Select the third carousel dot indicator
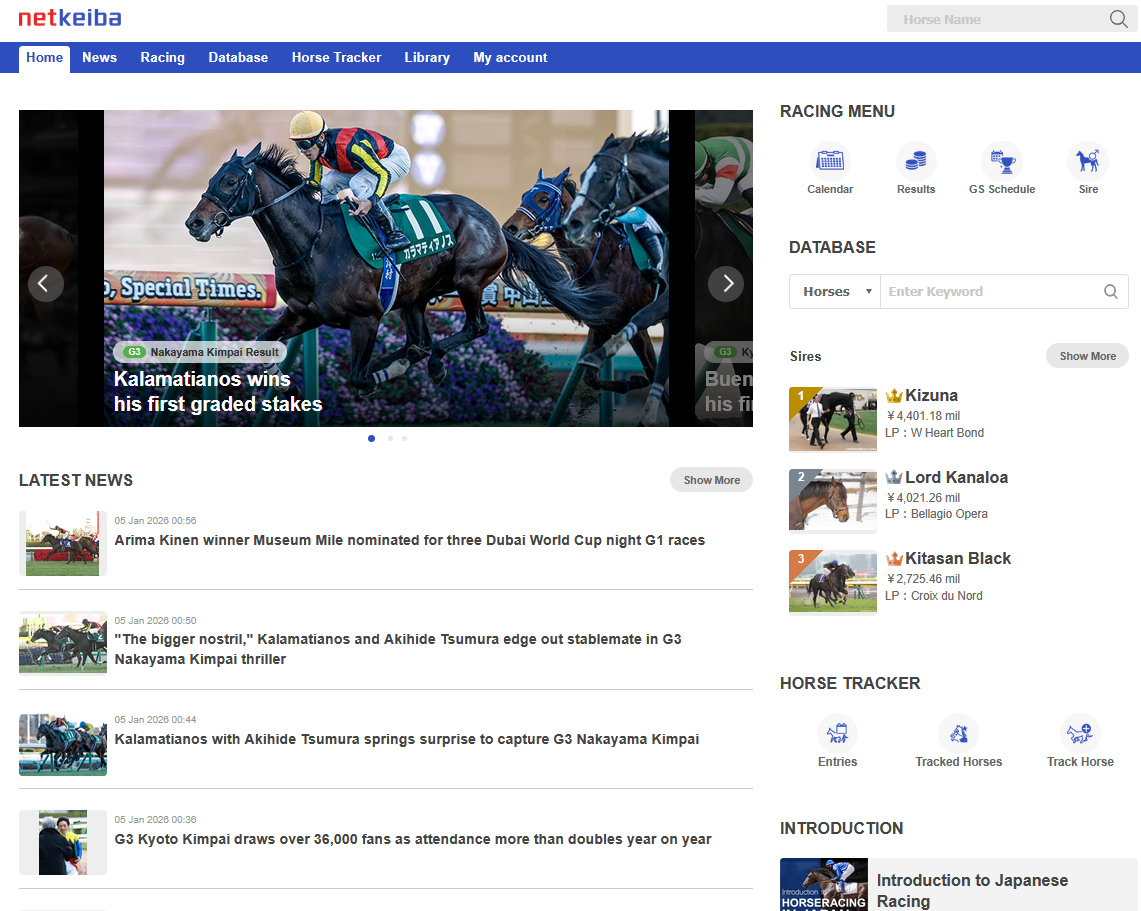1141x911 pixels. click(x=405, y=439)
